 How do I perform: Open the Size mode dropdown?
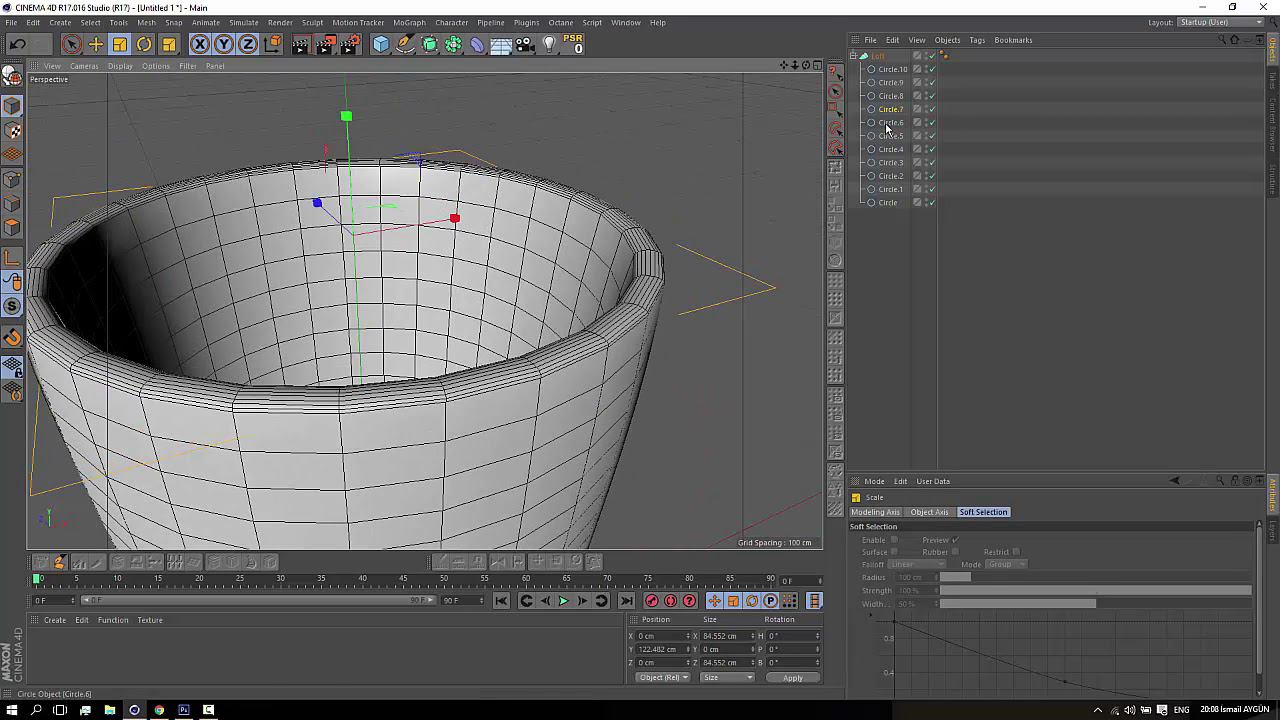727,678
